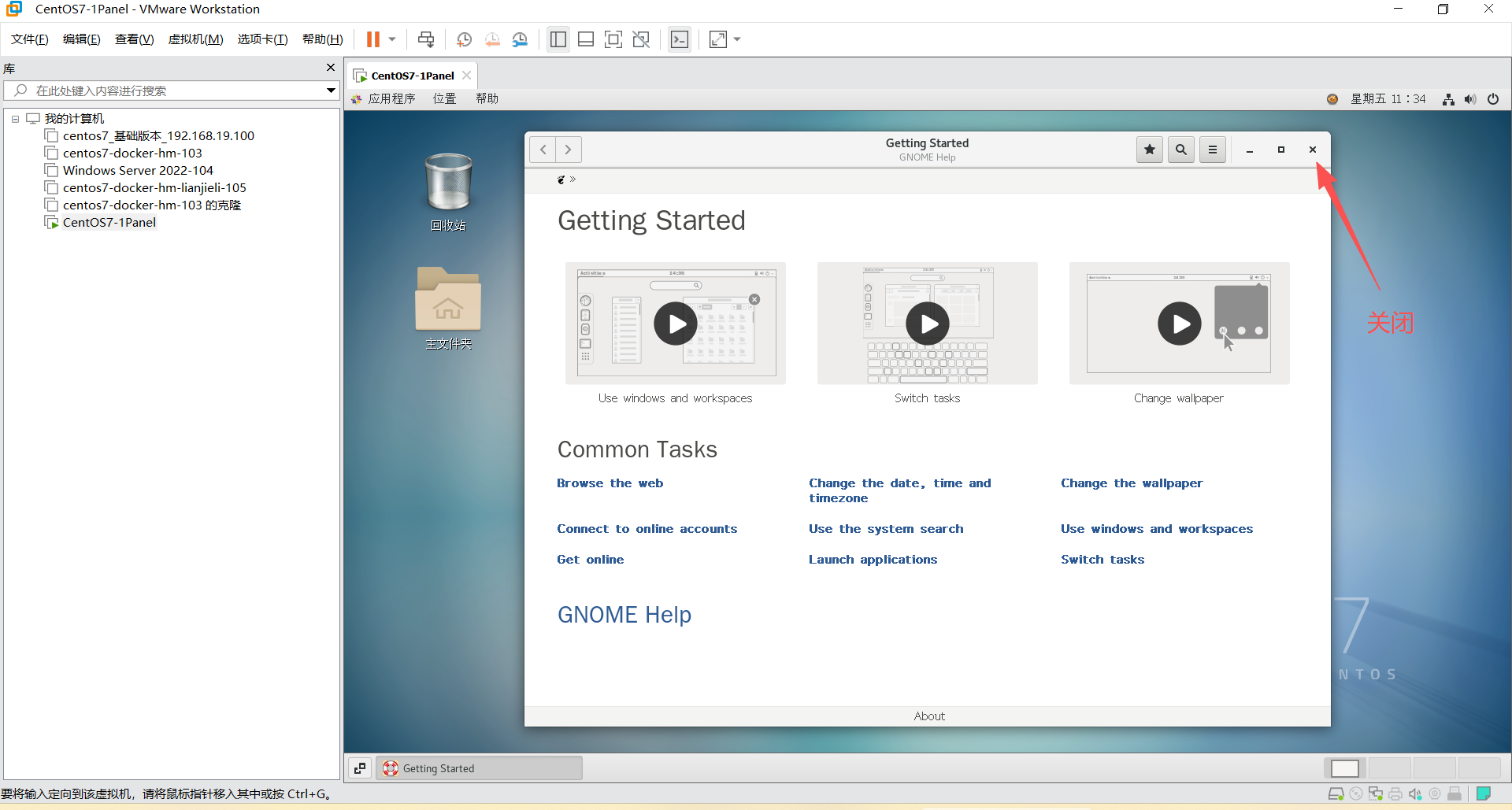Click send Ctrl+Alt+Del toolbar icon
The image size is (1512, 810).
point(426,39)
